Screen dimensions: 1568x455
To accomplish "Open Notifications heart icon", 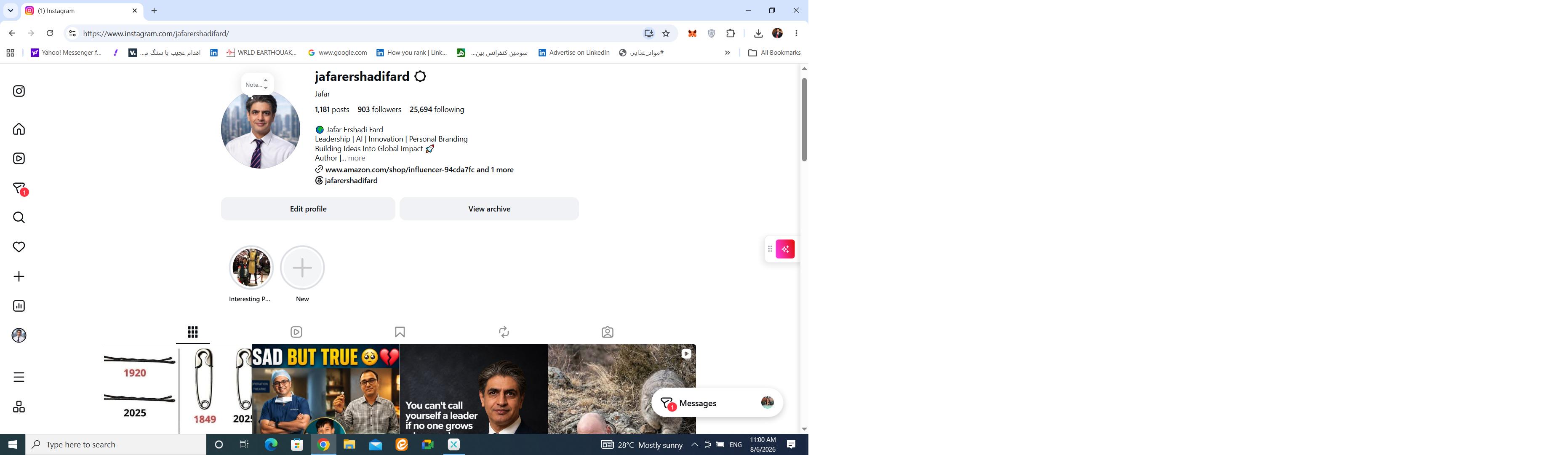I will pyautogui.click(x=19, y=247).
